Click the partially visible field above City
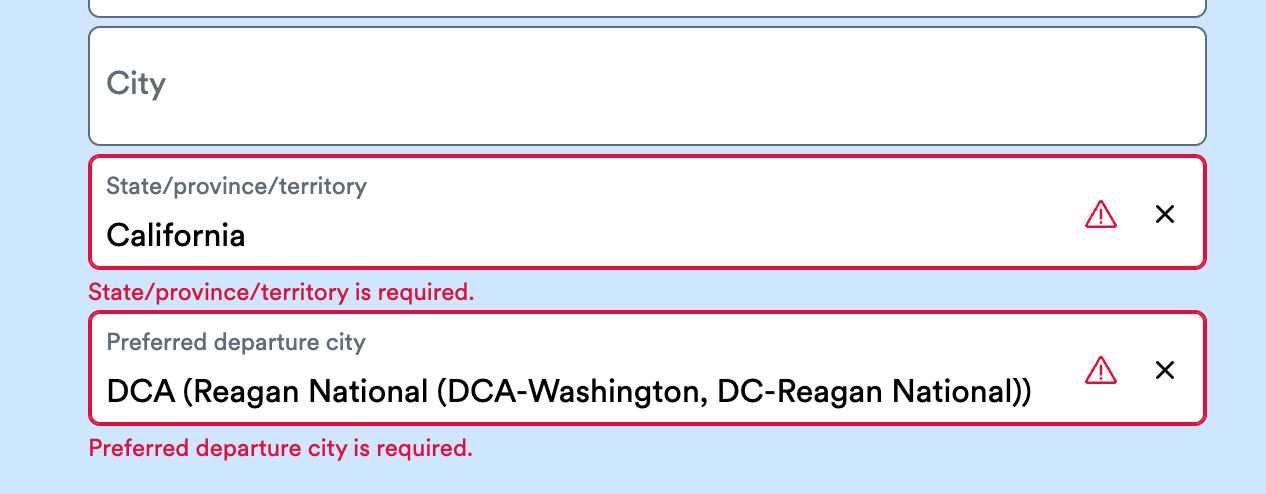 point(648,8)
